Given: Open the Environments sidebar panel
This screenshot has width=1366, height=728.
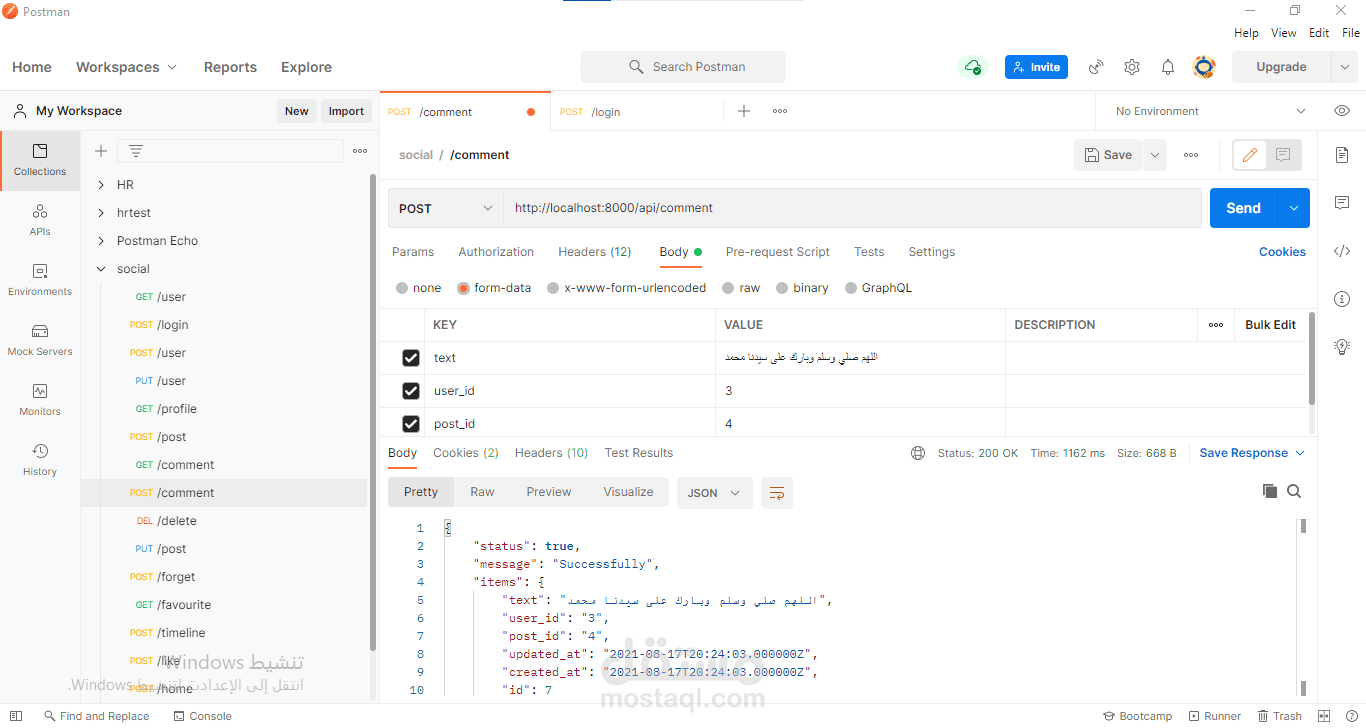Looking at the screenshot, I should coord(40,280).
